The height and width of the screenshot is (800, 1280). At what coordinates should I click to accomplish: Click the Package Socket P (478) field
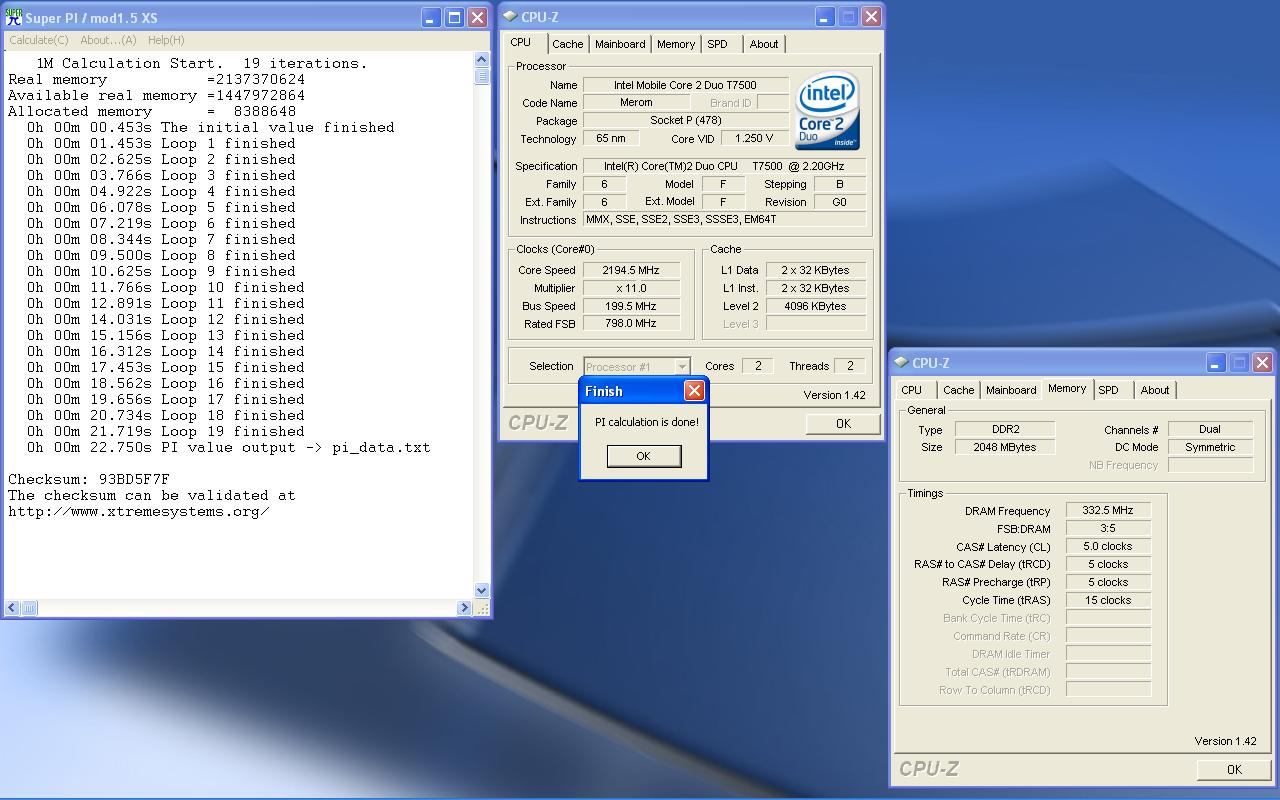tap(686, 121)
